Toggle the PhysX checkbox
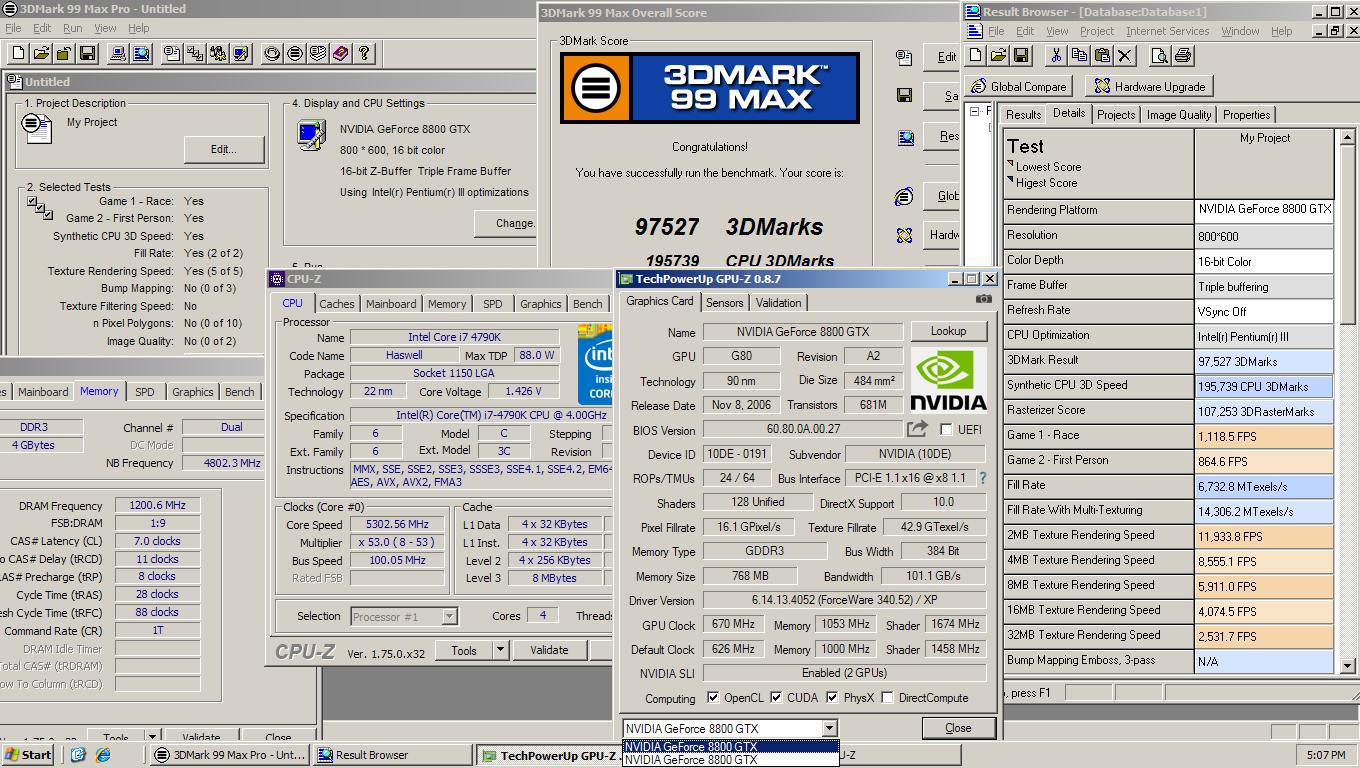Image resolution: width=1360 pixels, height=768 pixels. coord(834,698)
